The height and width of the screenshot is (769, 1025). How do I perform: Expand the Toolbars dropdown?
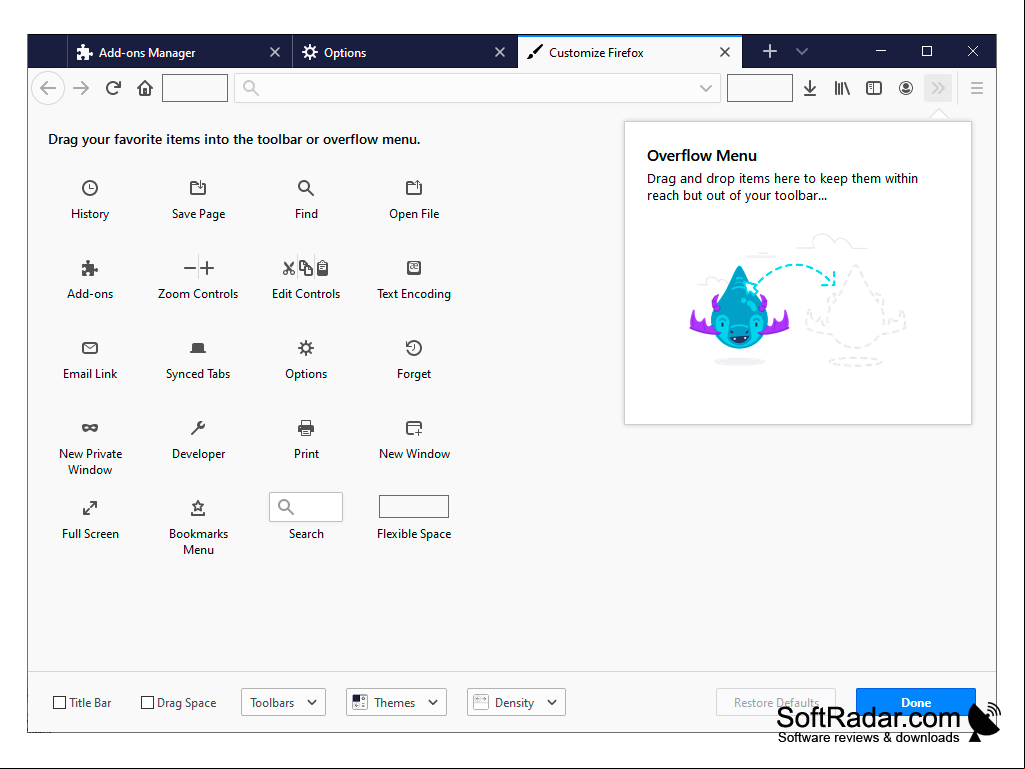[283, 702]
